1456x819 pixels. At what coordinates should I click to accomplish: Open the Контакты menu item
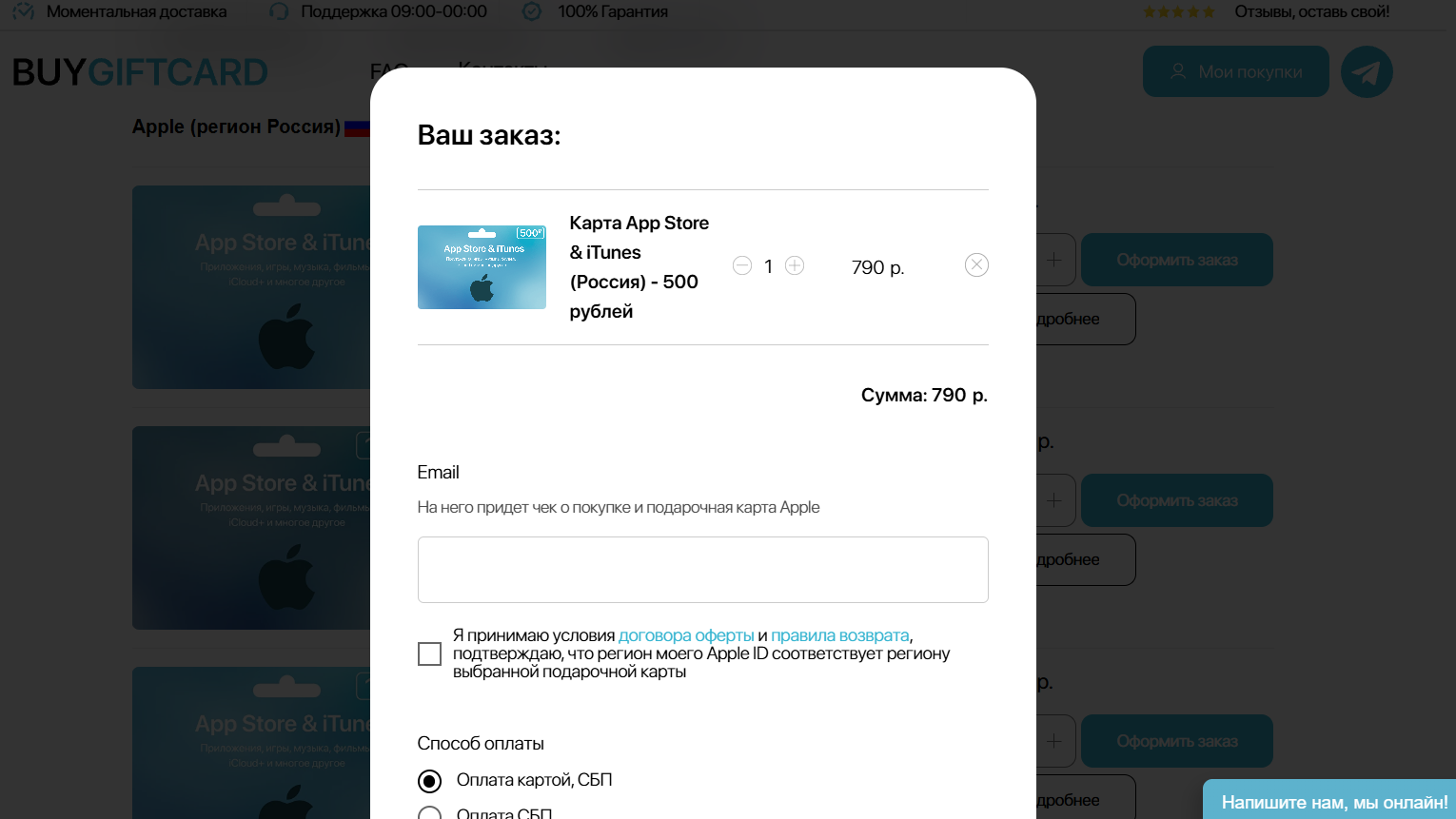pos(503,70)
